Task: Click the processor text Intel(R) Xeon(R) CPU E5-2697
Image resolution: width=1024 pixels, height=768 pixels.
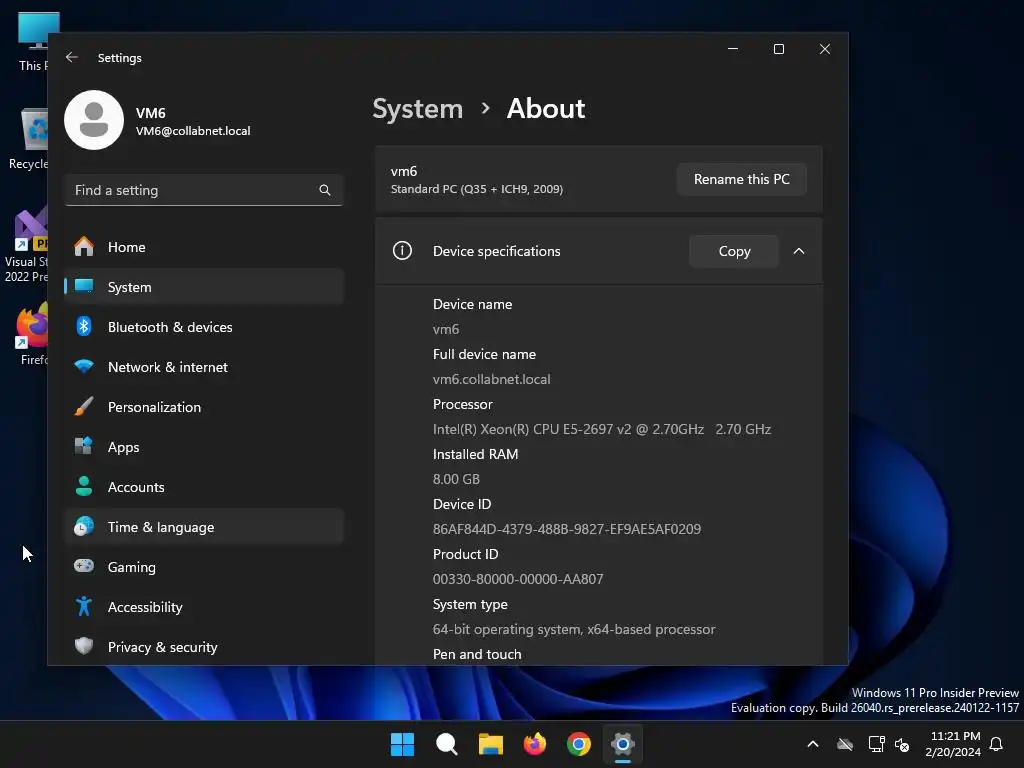Action: [524, 429]
